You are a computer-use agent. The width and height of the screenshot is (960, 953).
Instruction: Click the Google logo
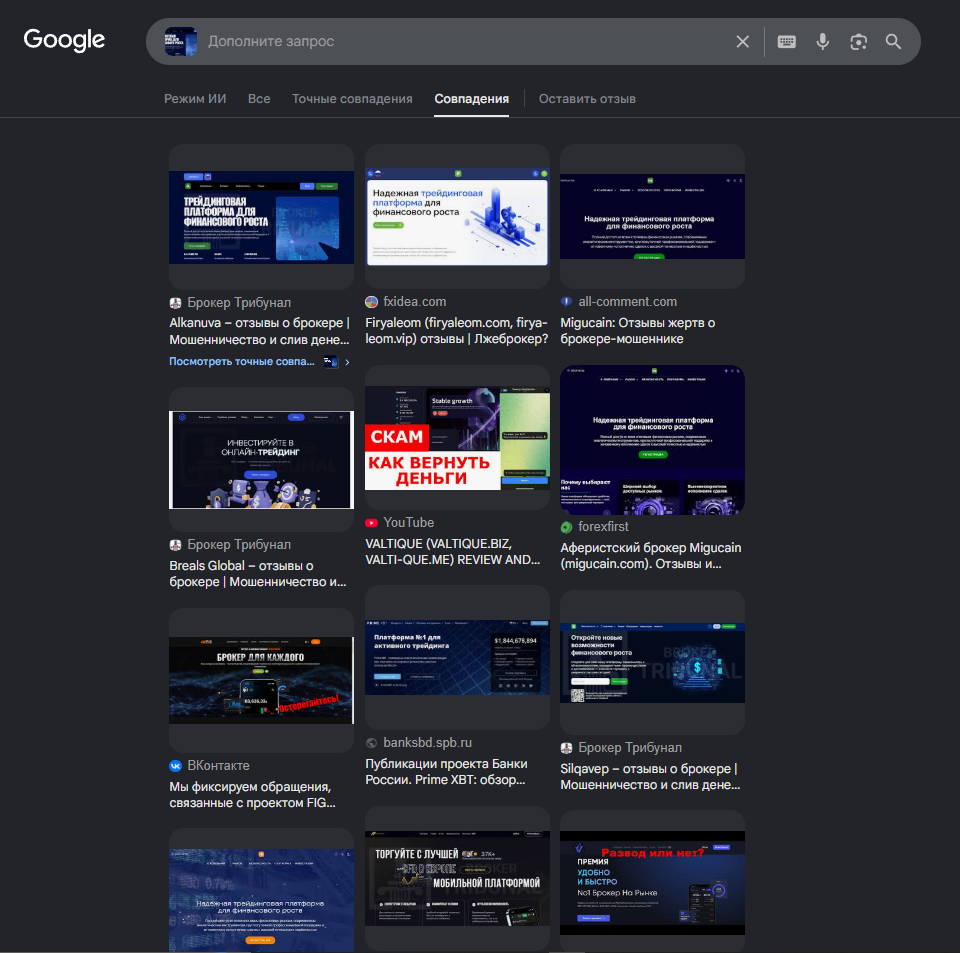click(64, 40)
